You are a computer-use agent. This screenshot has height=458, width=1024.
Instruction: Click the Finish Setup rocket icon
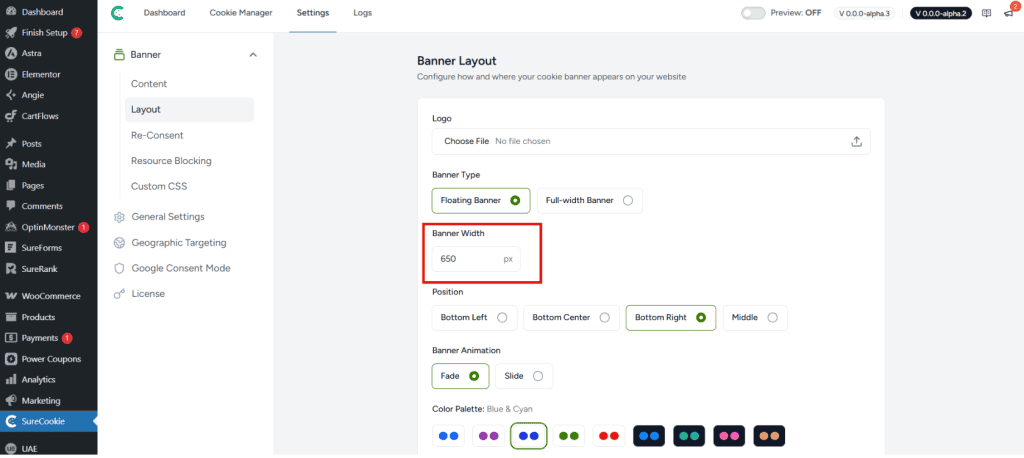(x=10, y=33)
